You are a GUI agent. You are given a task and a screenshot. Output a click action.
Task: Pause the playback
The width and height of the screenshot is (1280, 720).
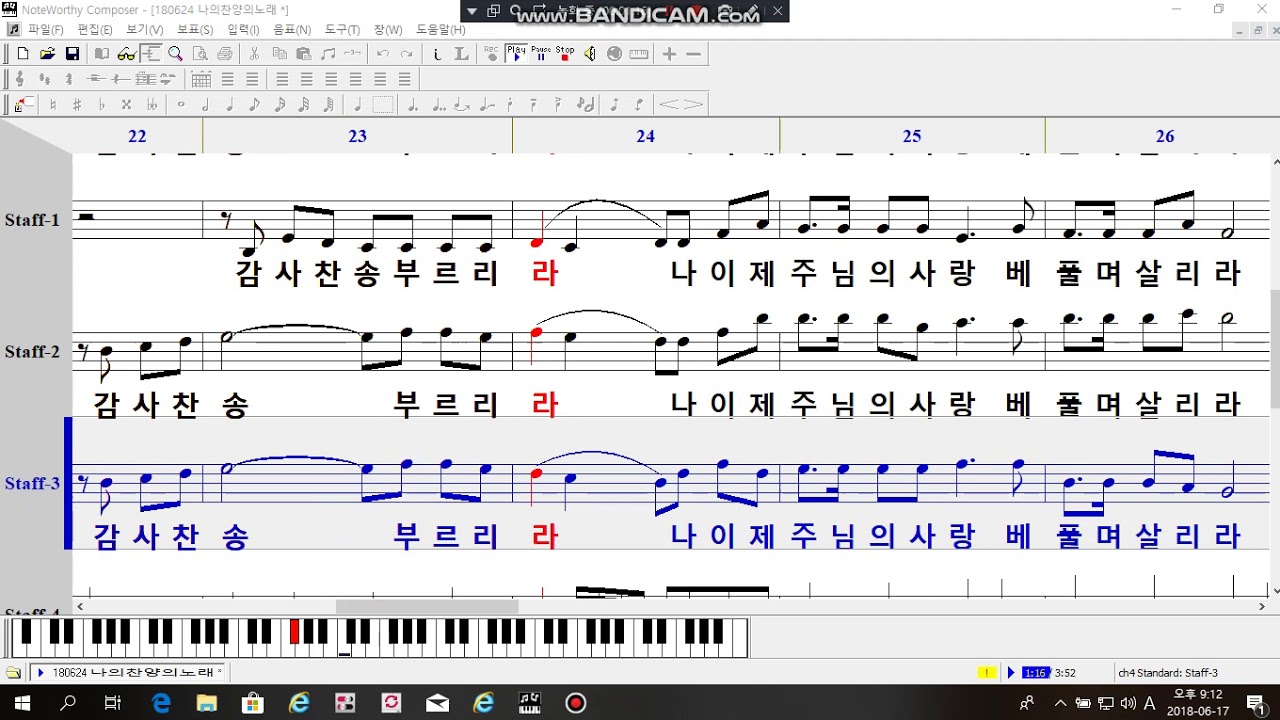pyautogui.click(x=541, y=54)
